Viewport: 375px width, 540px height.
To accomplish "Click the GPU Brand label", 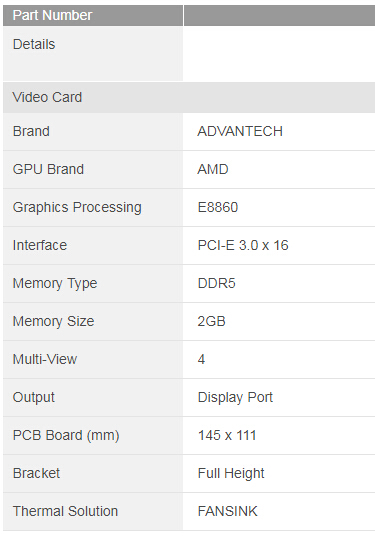I will pyautogui.click(x=48, y=169).
